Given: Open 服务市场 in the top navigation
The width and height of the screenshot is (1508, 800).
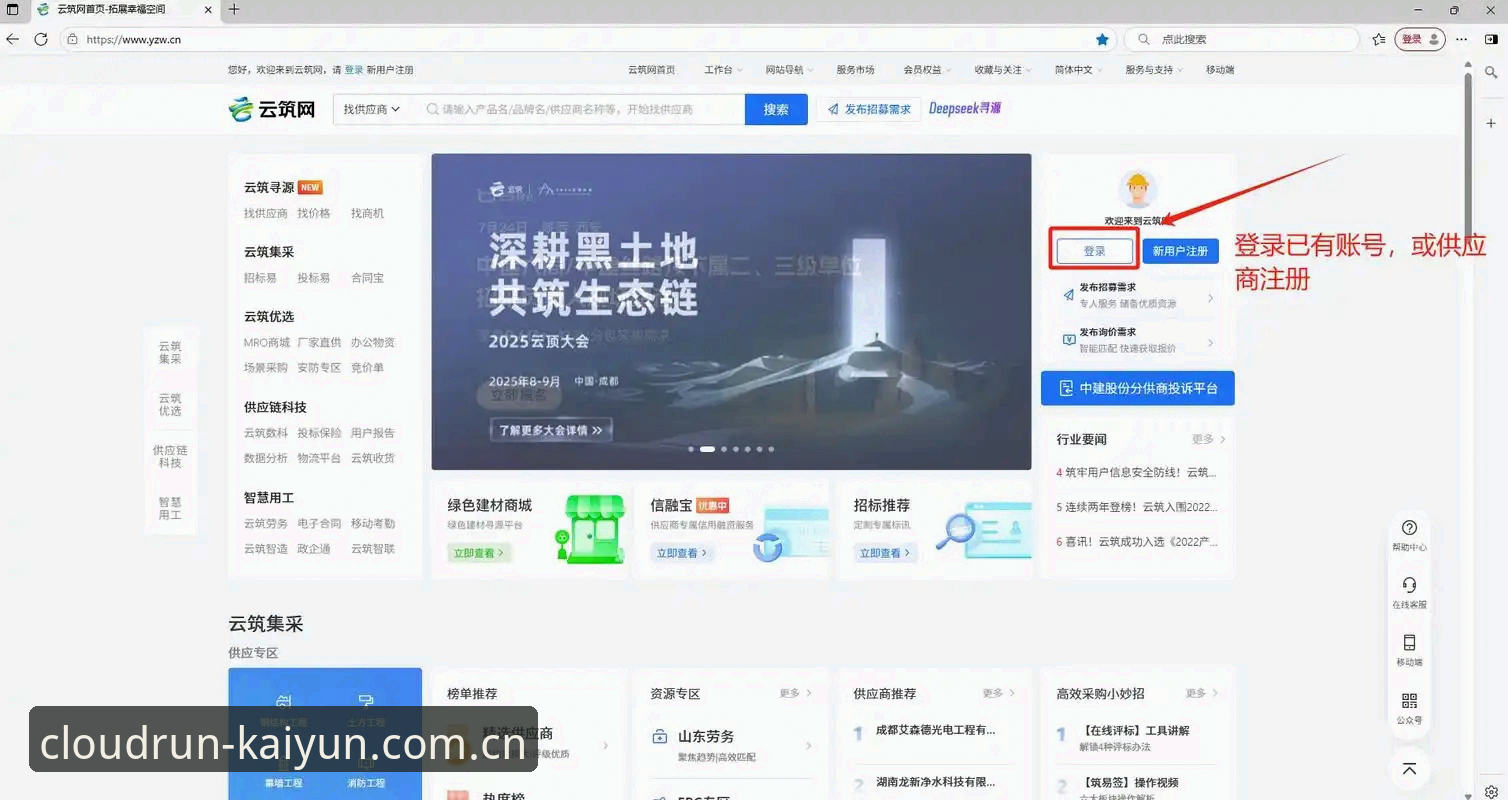Looking at the screenshot, I should tap(855, 70).
